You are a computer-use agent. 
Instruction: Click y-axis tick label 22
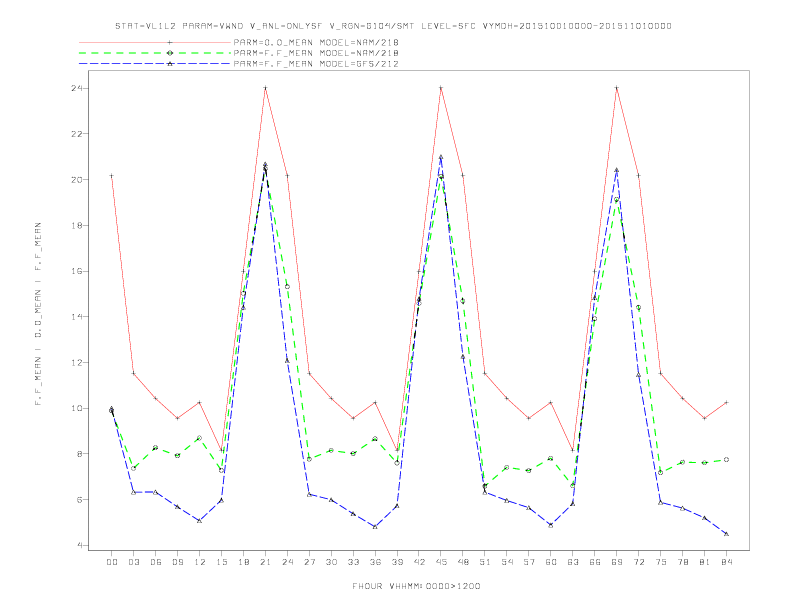point(77,134)
